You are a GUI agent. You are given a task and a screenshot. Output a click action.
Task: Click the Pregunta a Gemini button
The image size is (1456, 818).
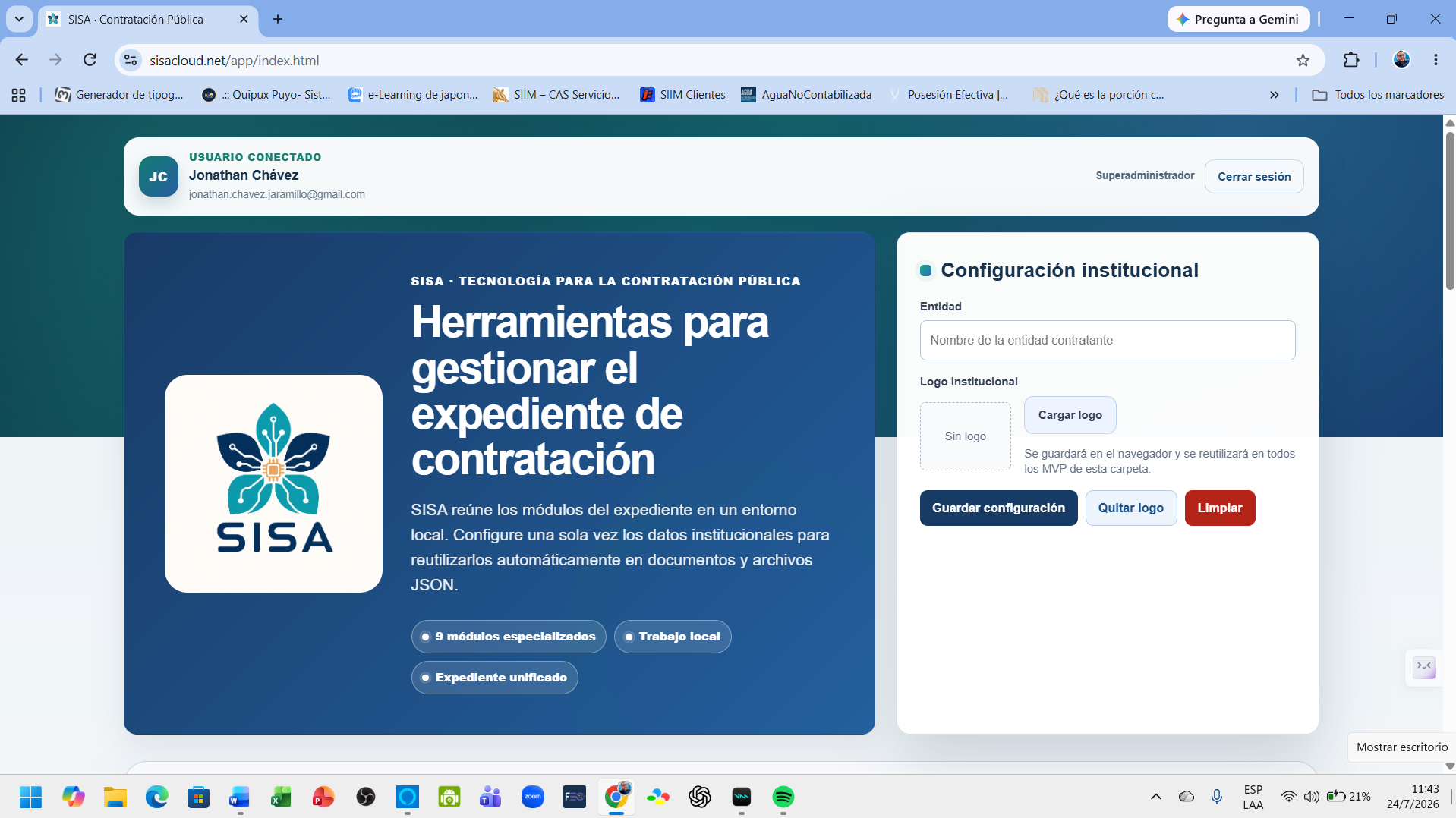point(1238,19)
